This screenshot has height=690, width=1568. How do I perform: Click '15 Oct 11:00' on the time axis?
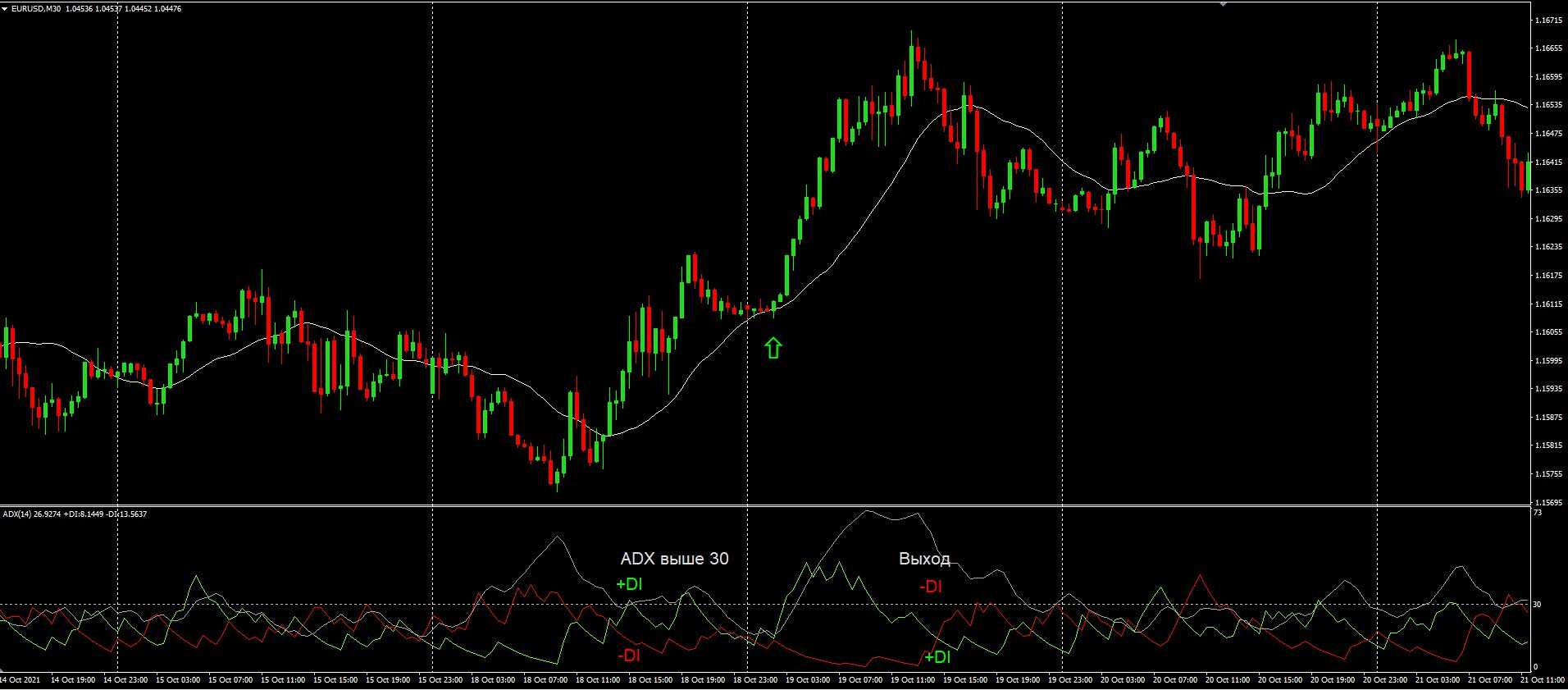(x=284, y=680)
